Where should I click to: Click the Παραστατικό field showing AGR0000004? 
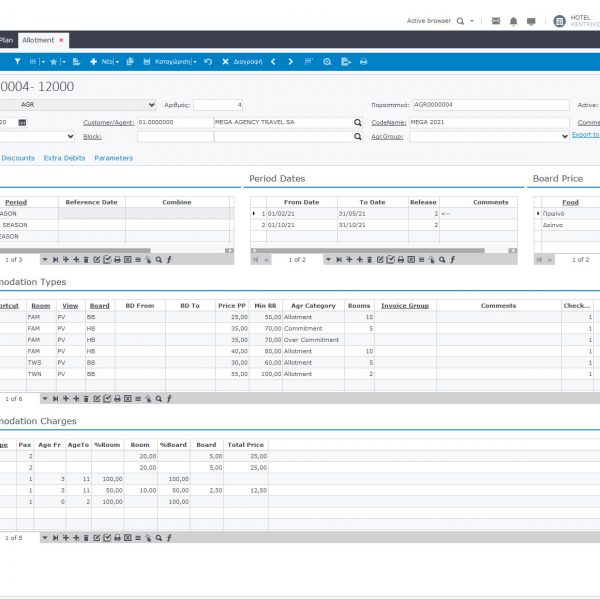click(x=491, y=105)
